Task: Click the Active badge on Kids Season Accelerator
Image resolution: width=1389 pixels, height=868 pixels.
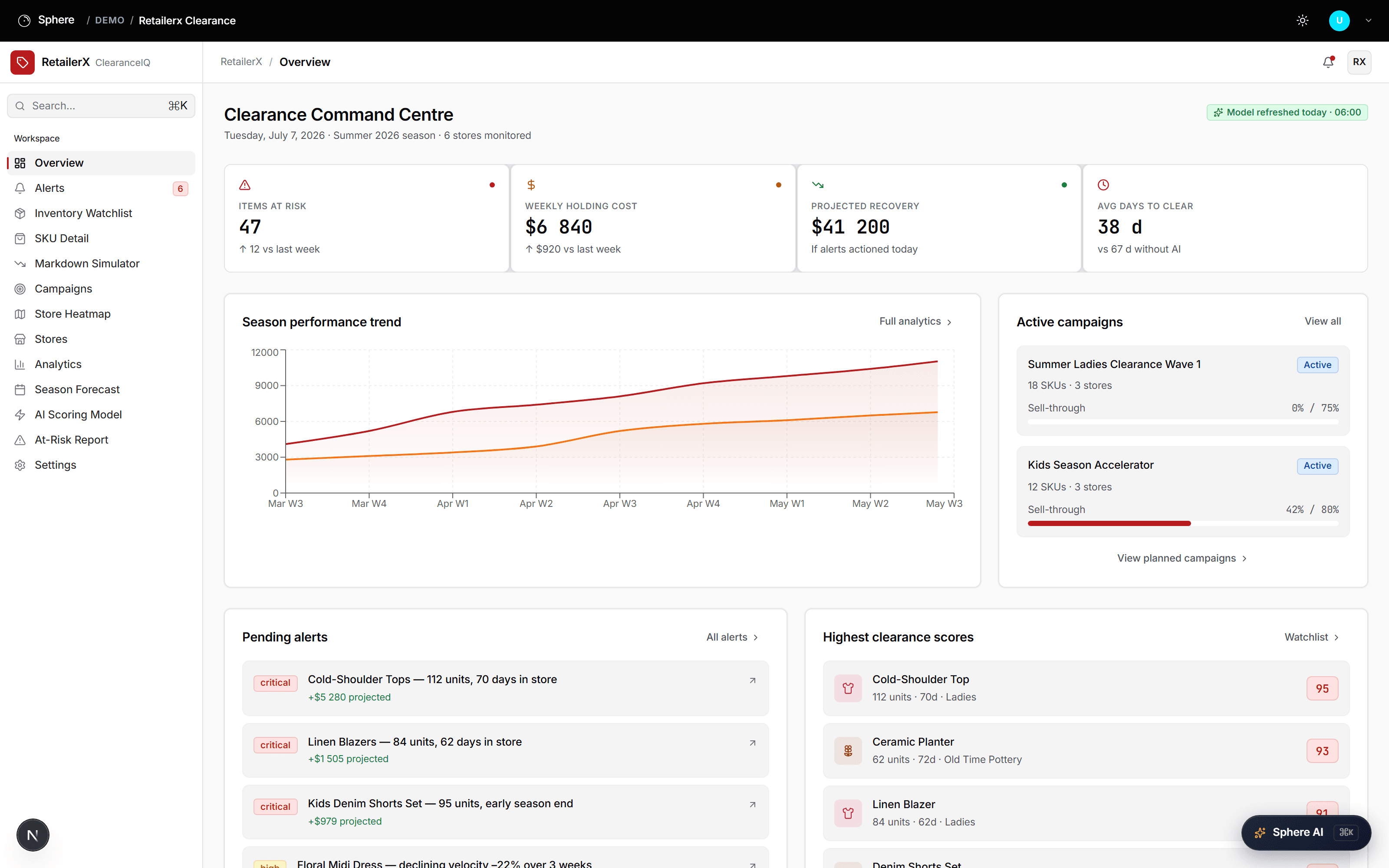Action: click(1317, 466)
